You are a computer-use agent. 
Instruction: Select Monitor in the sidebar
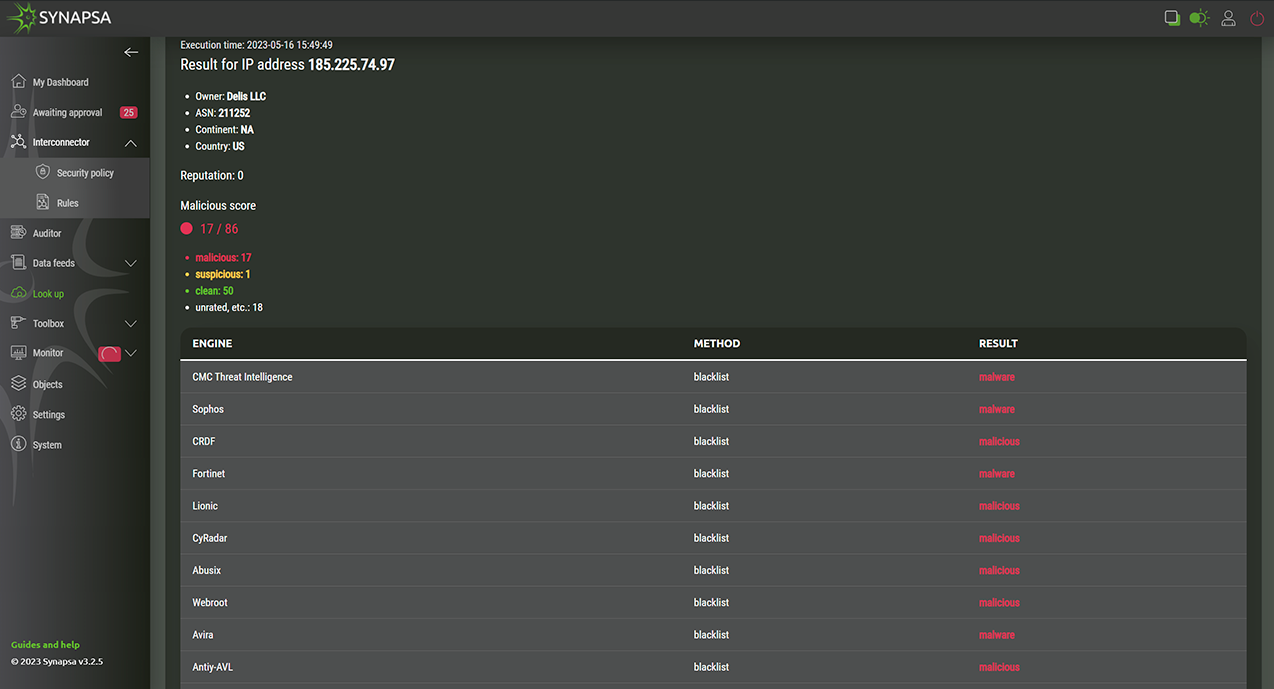[x=48, y=353]
